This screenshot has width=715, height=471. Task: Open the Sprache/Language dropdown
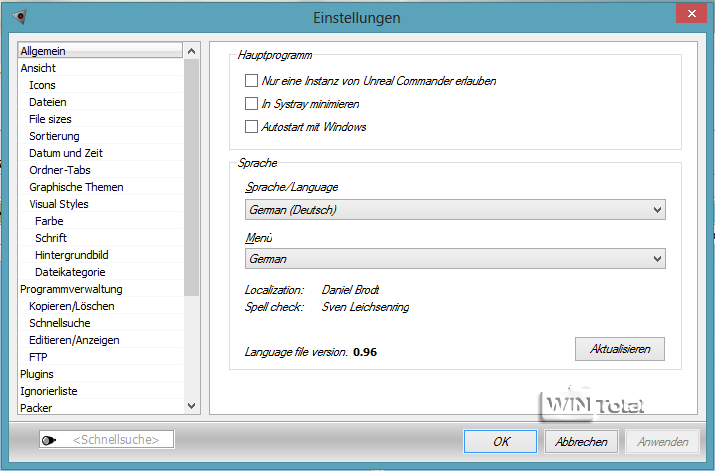(x=455, y=210)
